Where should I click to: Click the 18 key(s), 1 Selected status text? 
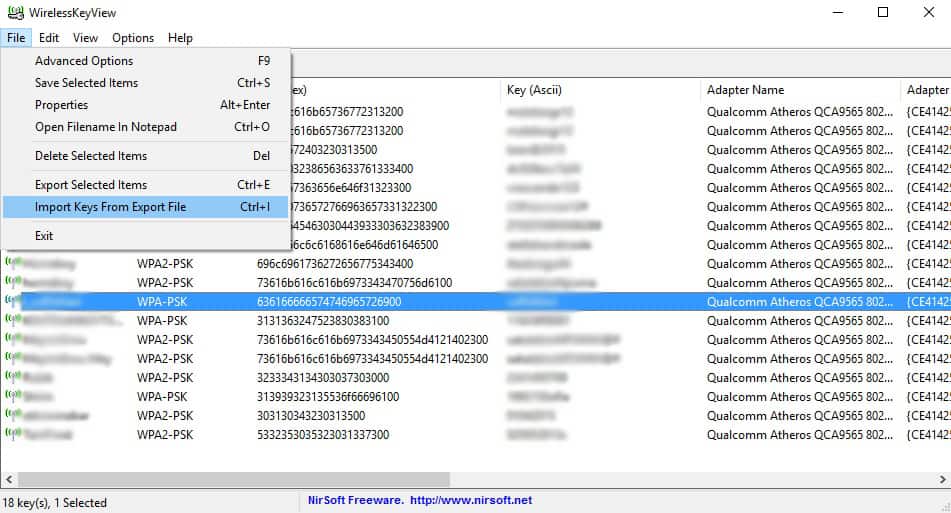[x=55, y=503]
